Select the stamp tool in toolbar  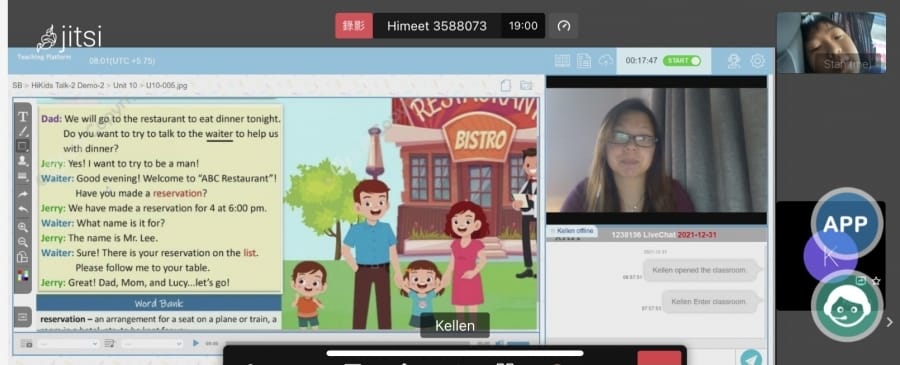point(23,161)
